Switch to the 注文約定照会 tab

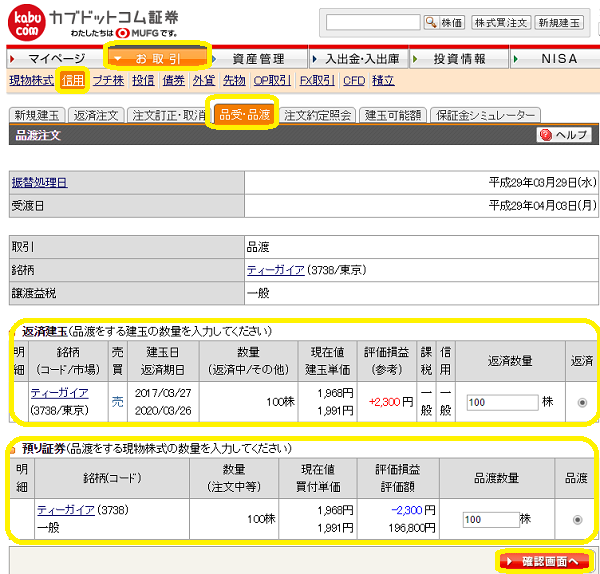[x=318, y=115]
